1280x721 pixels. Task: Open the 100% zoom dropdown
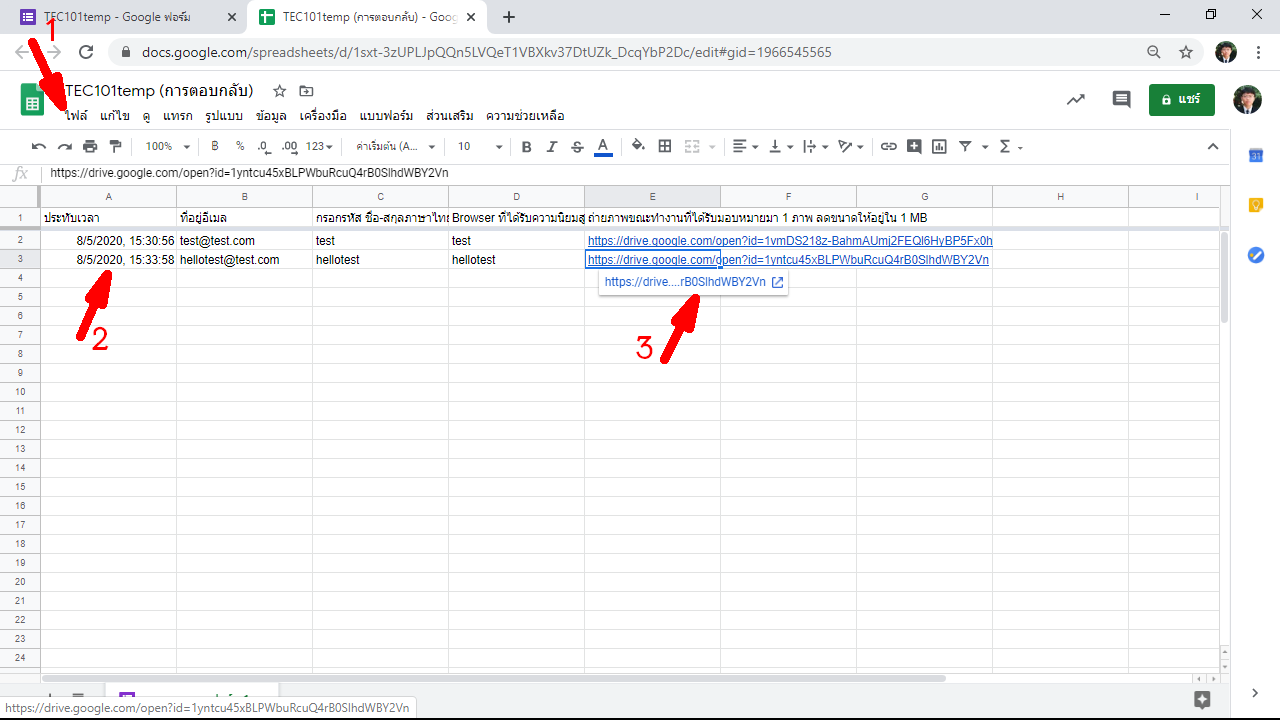tap(167, 147)
